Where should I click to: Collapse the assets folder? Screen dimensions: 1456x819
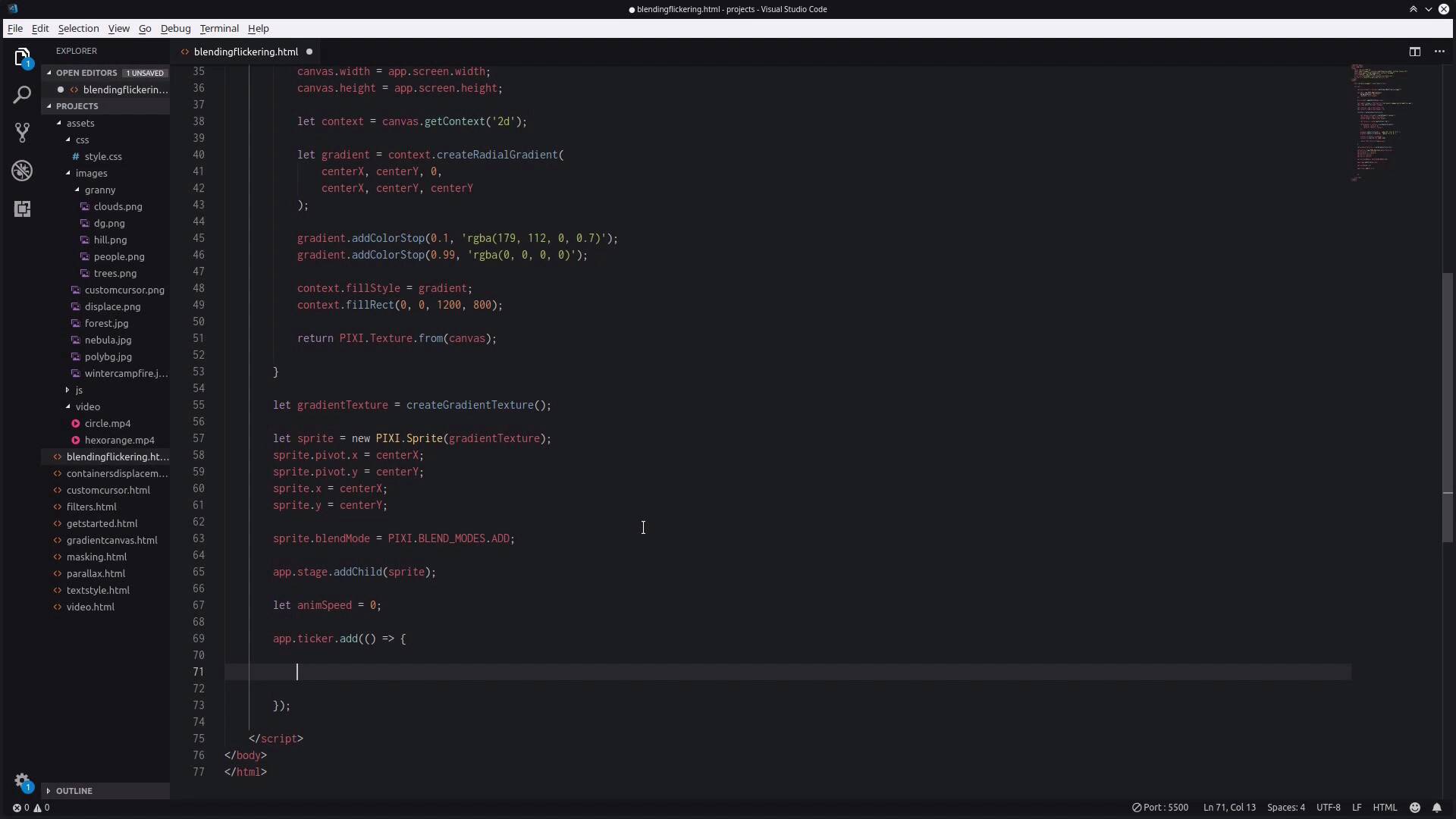click(x=80, y=123)
